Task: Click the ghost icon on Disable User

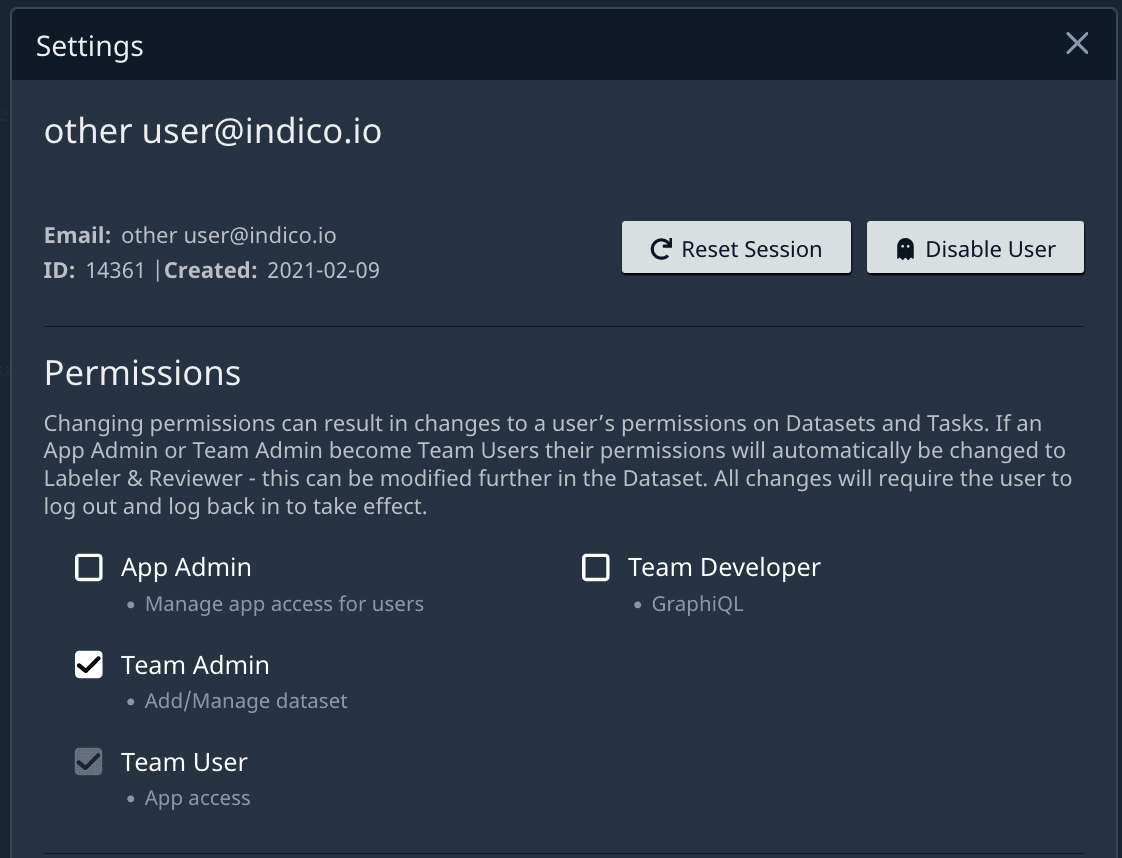Action: click(905, 249)
